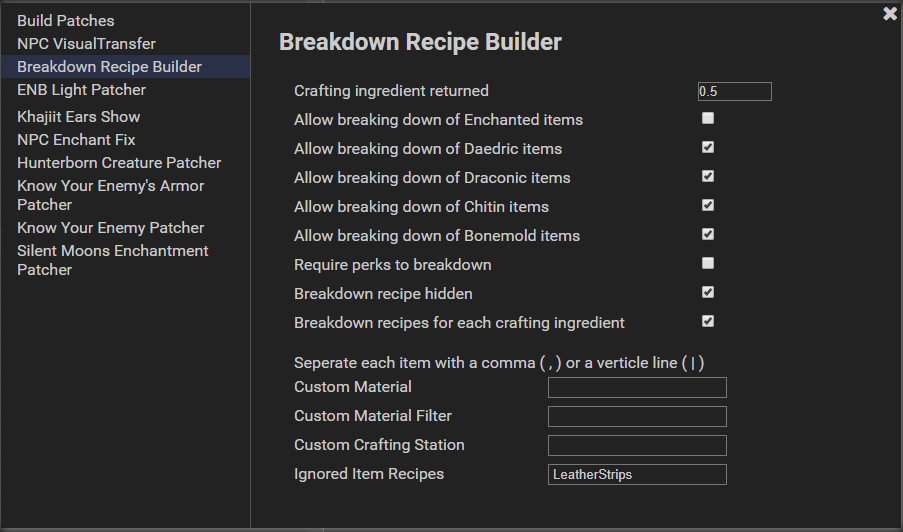Screen dimensions: 903x532
Task: Select Breakdown Recipe Builder in the sidebar
Action: click(109, 66)
